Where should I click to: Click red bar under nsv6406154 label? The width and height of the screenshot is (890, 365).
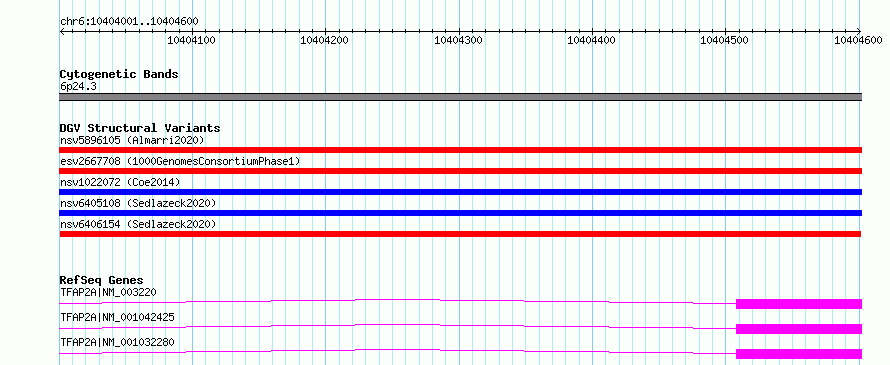coord(460,234)
